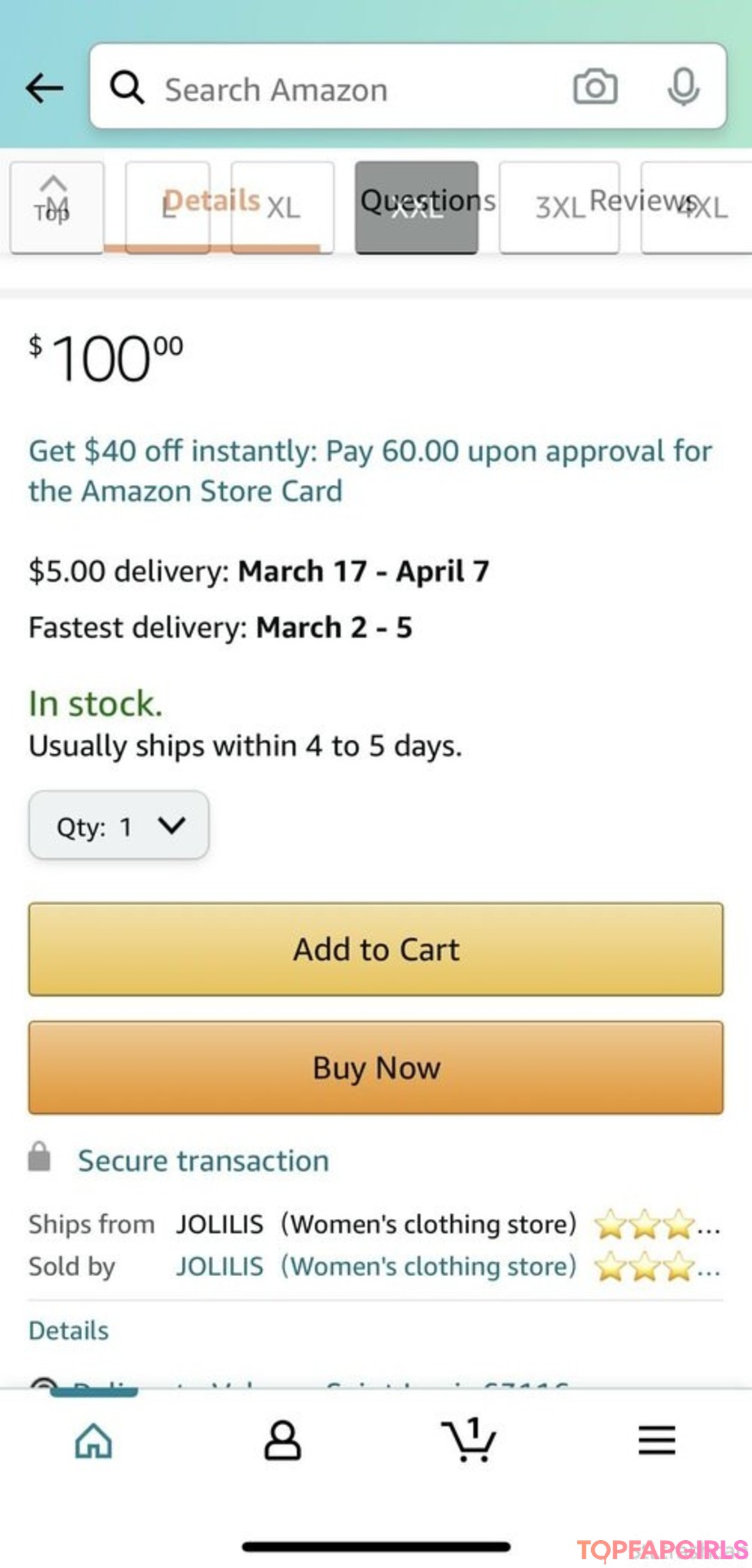Go to Home via bottom house icon
This screenshot has width=752, height=1568.
[93, 1440]
